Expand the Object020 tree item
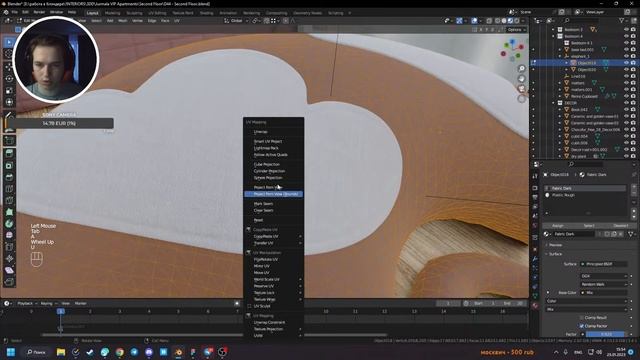This screenshot has height=360, width=640. pyautogui.click(x=567, y=69)
